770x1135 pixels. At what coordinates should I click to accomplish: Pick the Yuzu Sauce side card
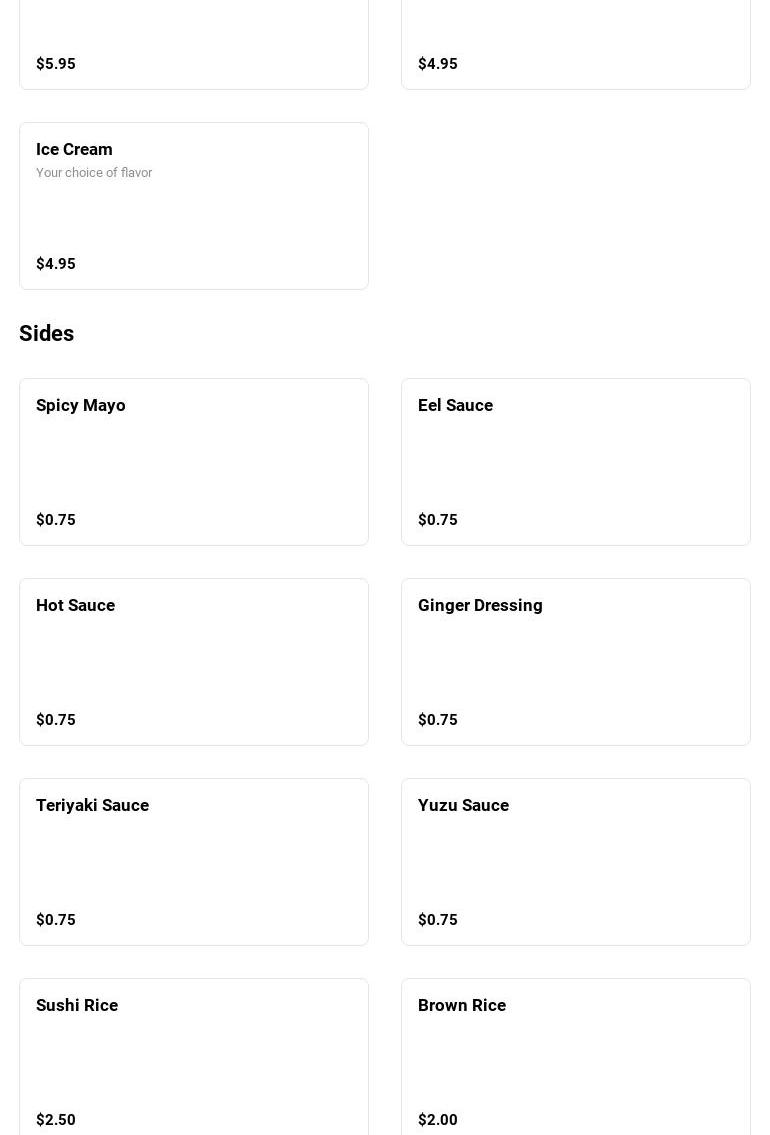[x=575, y=861]
